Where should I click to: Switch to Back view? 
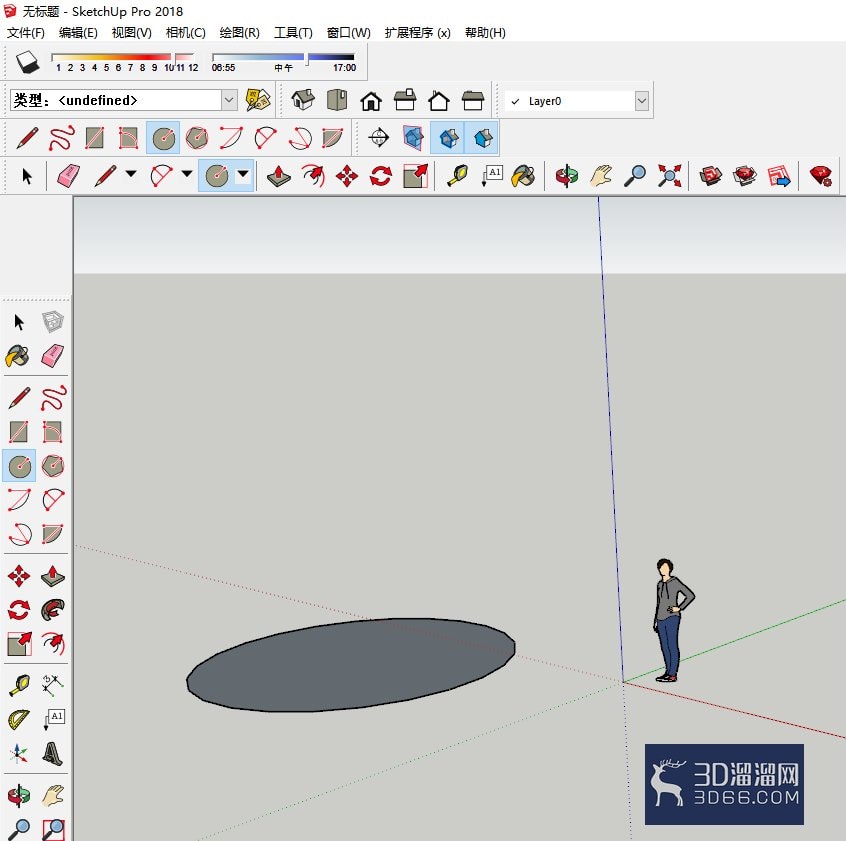(439, 100)
